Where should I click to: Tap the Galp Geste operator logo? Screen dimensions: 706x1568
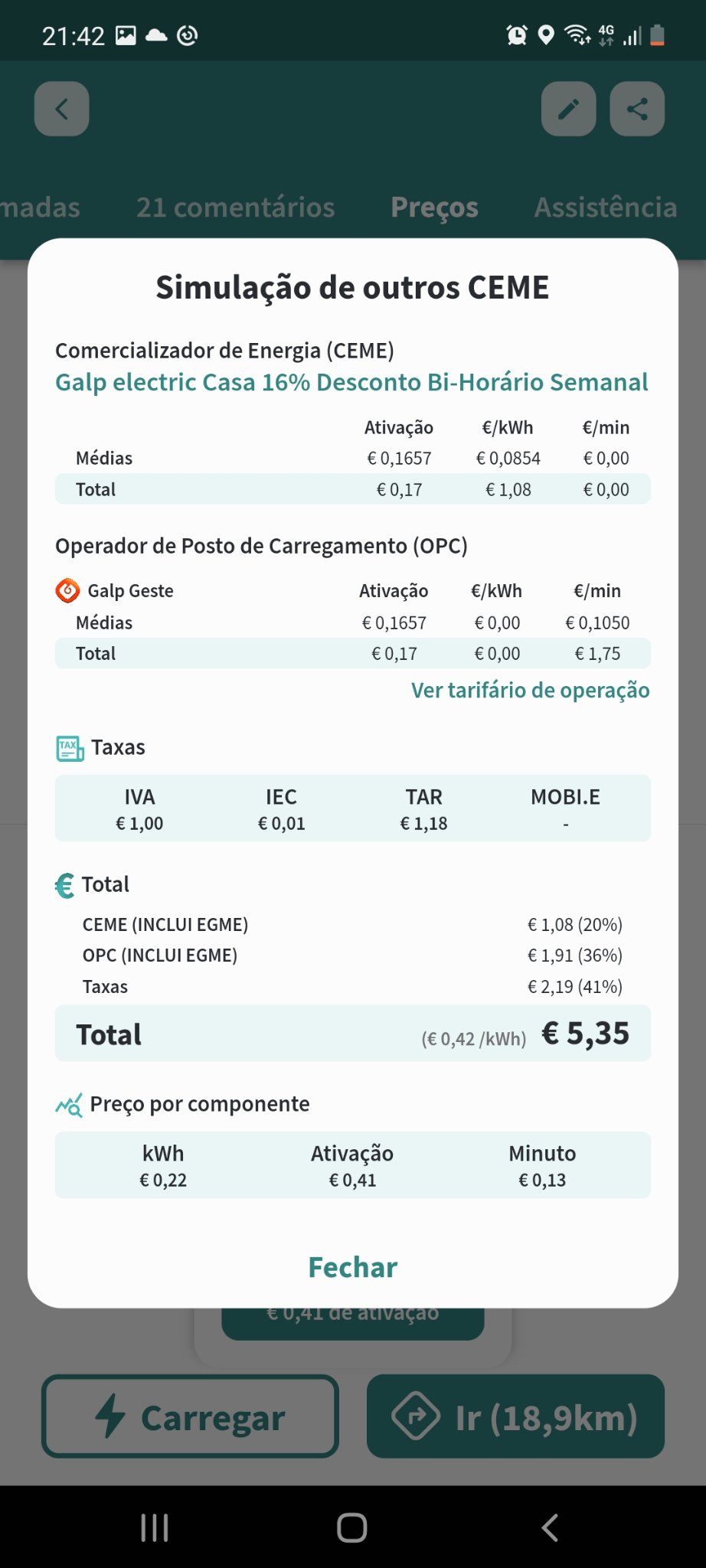[67, 590]
